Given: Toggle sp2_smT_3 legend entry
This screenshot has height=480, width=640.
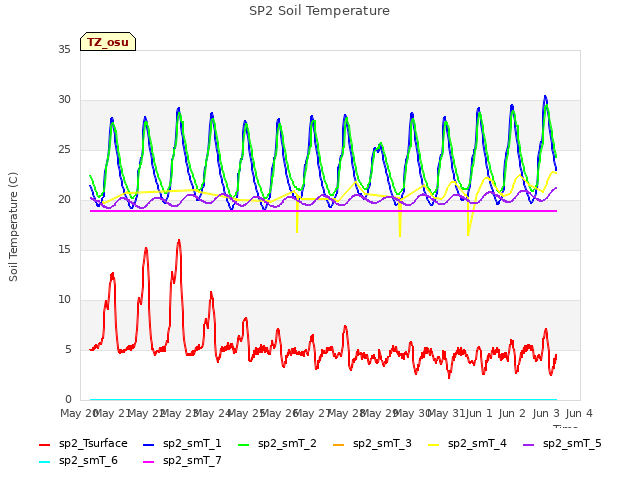Looking at the screenshot, I should click(x=372, y=444).
